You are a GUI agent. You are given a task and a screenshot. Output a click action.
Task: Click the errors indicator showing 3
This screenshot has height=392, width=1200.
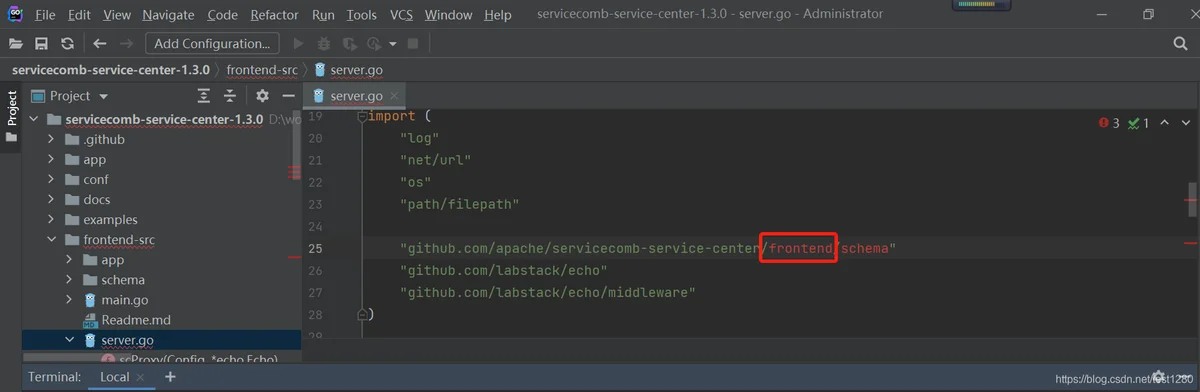coord(1109,123)
